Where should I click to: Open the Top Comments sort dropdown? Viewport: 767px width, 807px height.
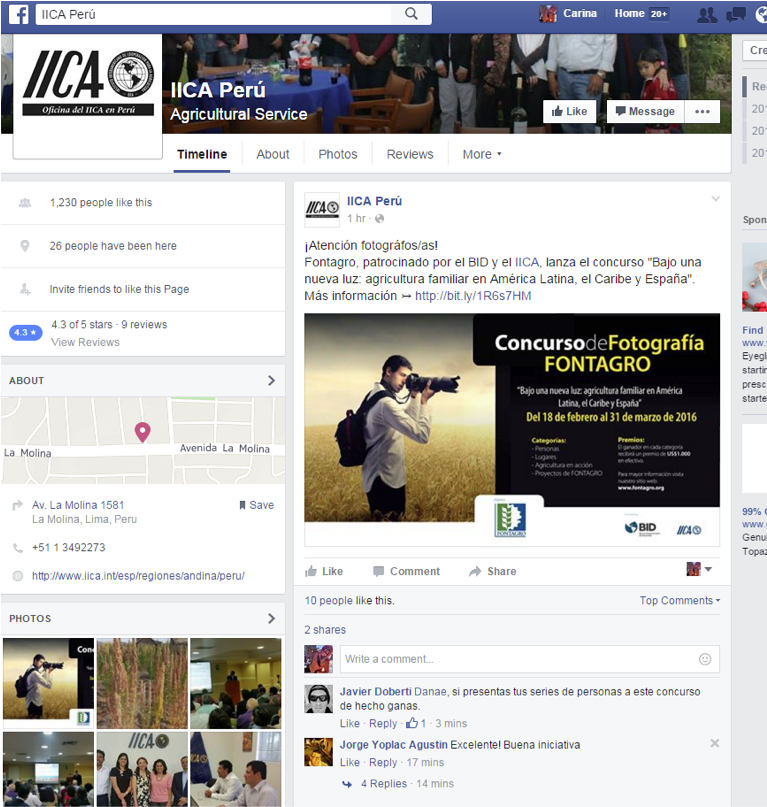[x=679, y=601]
